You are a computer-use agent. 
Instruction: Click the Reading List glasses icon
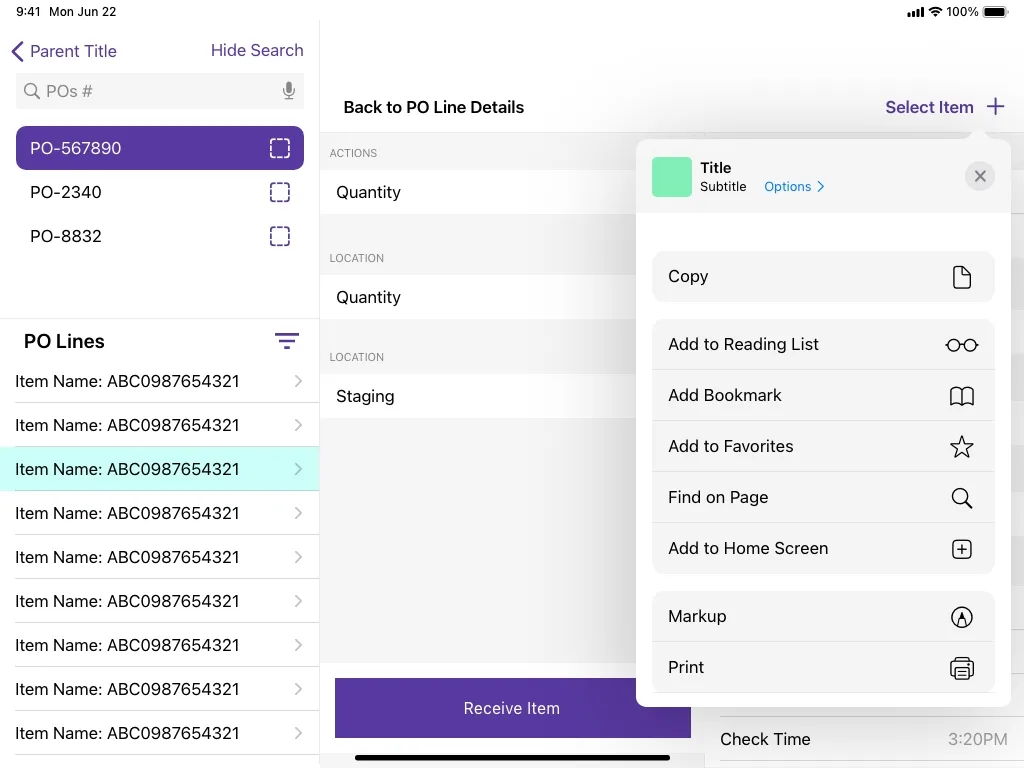[961, 345]
